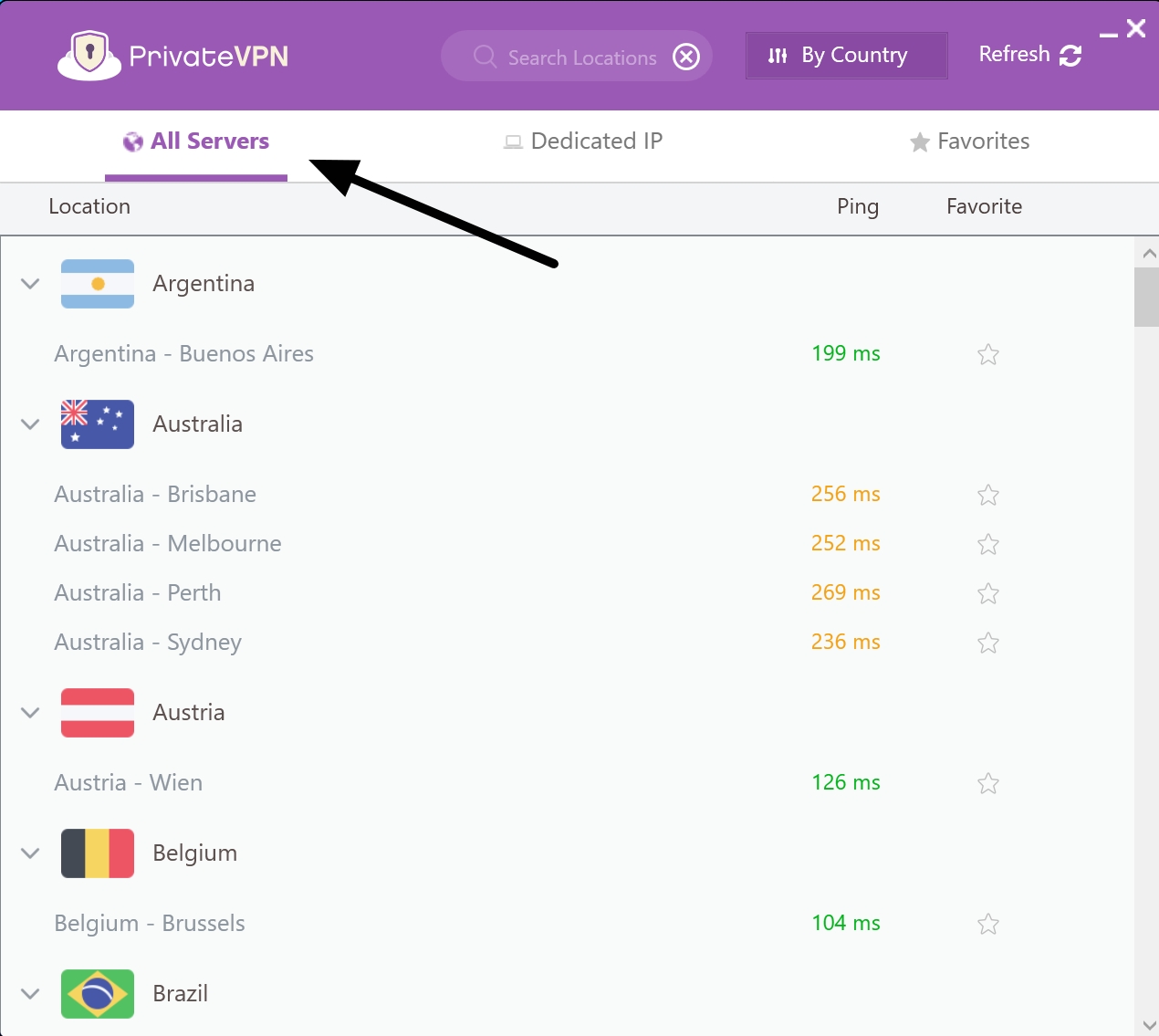Collapse the Australia server list
Screen dimensions: 1159x1036
[30, 424]
